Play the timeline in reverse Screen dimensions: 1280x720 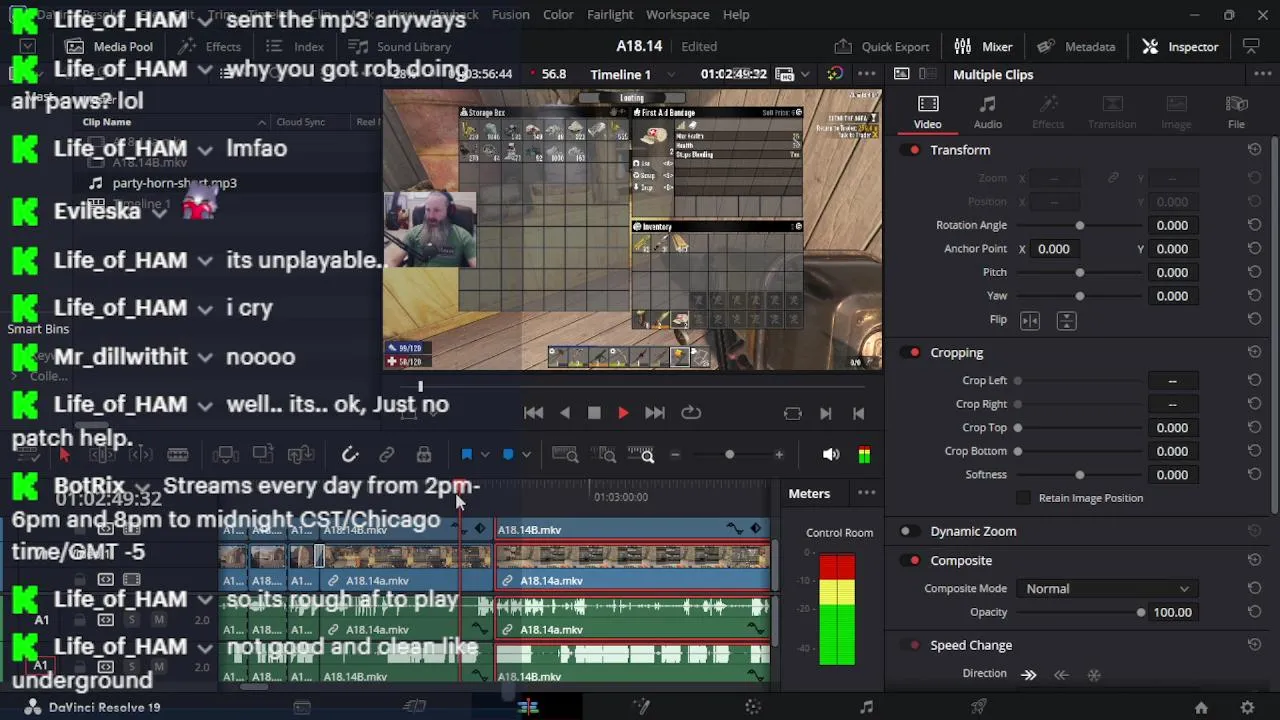[x=565, y=413]
